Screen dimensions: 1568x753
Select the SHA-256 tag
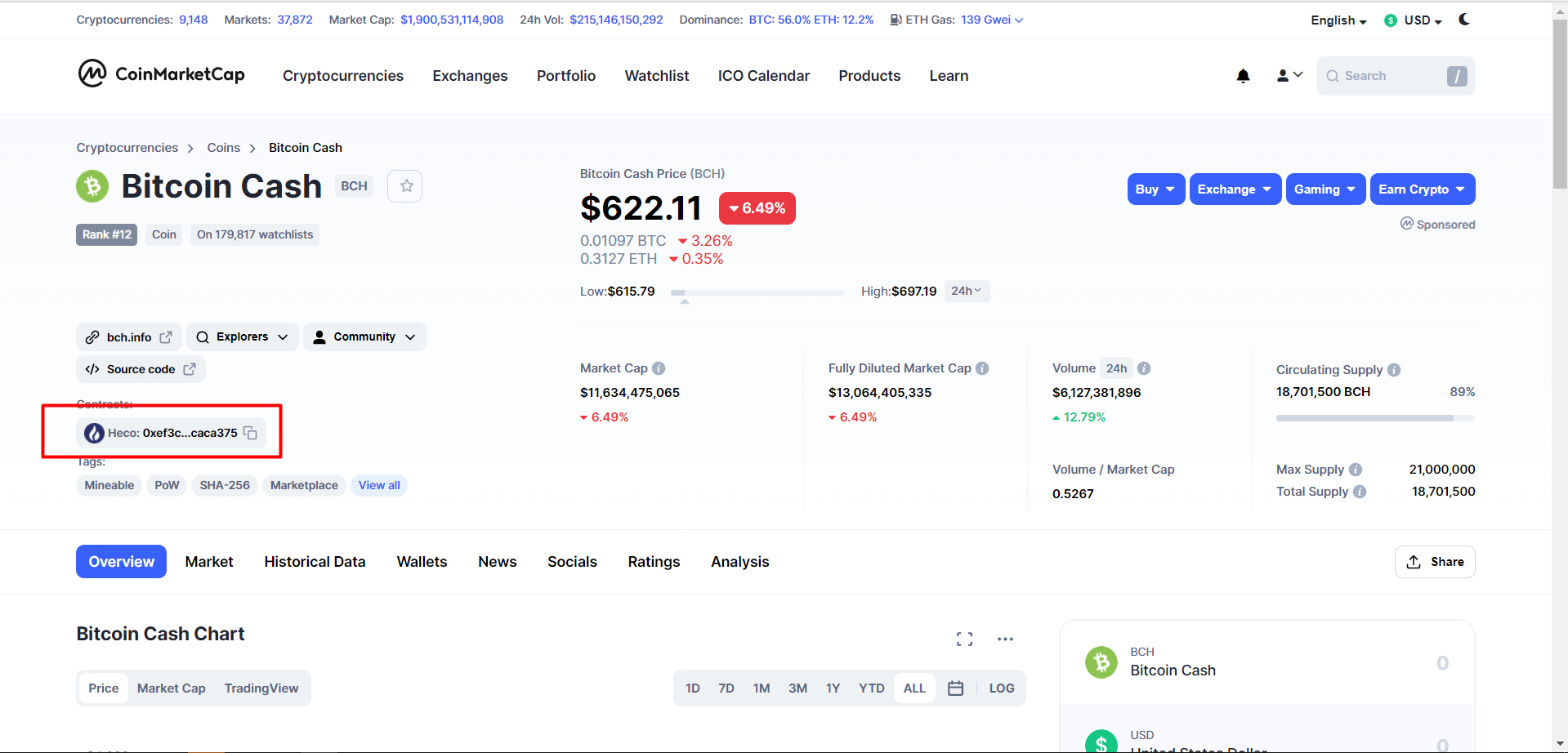[x=225, y=485]
